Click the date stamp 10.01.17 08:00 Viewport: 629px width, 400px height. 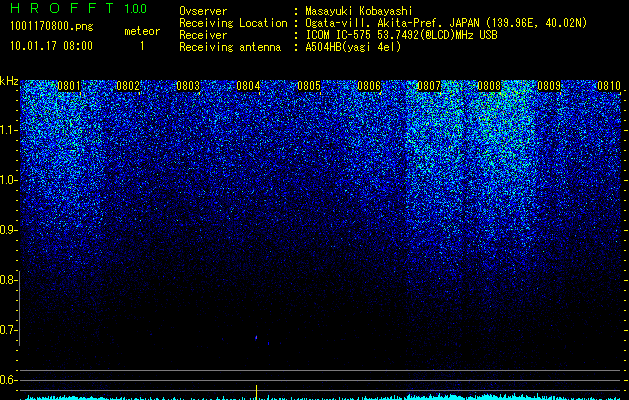51,46
